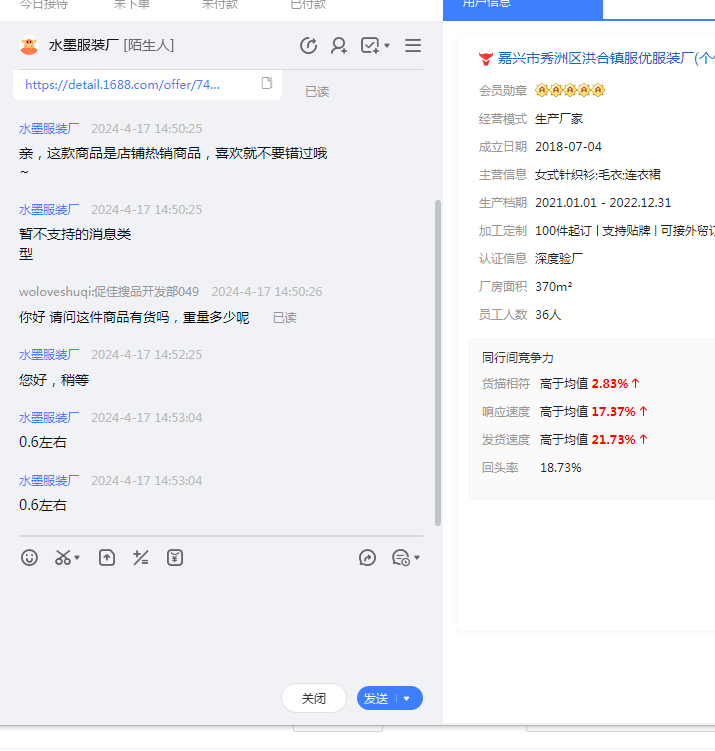Viewport: 715px width, 751px height.
Task: Open the chat history clock icon
Action: [401, 558]
